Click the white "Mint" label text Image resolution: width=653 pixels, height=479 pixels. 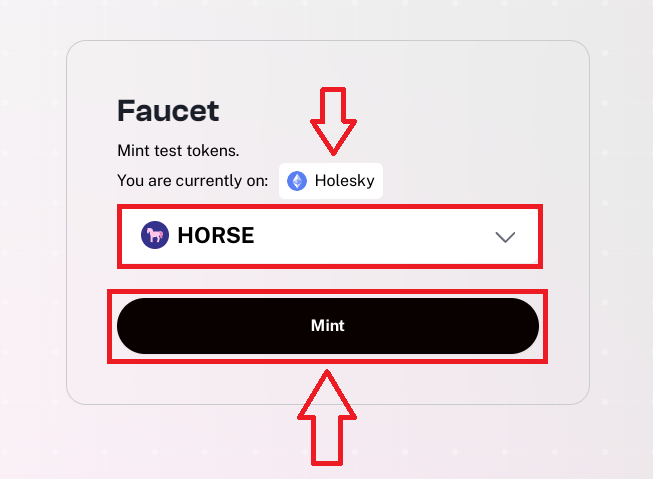point(328,326)
